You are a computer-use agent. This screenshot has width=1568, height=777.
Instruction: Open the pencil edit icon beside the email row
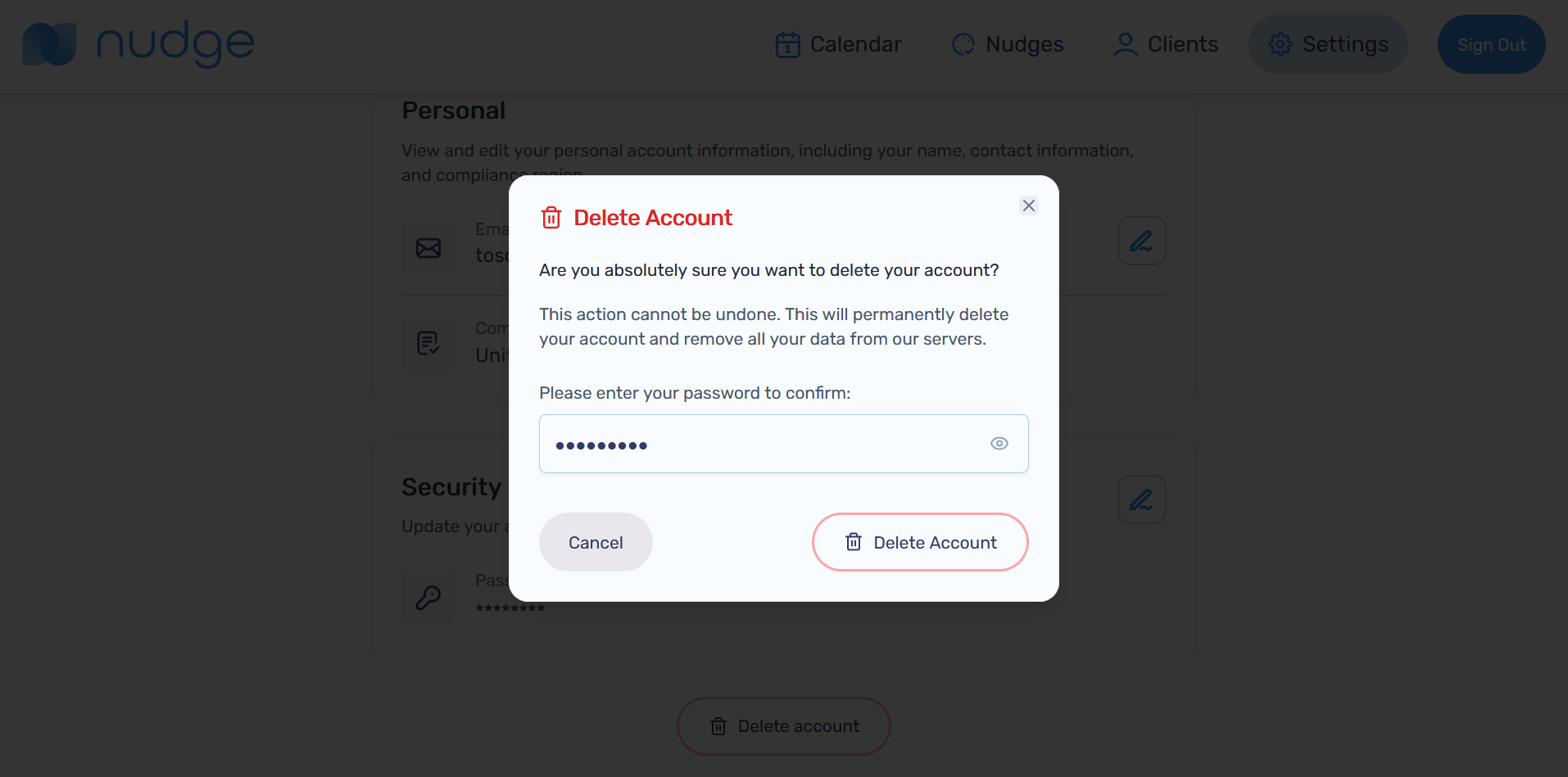[1141, 241]
